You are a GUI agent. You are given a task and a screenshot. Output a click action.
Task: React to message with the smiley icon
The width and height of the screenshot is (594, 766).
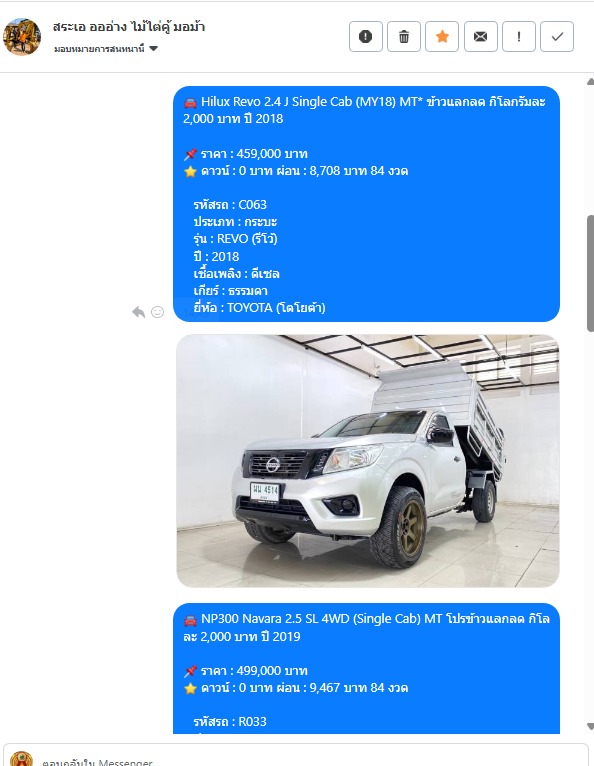point(157,312)
